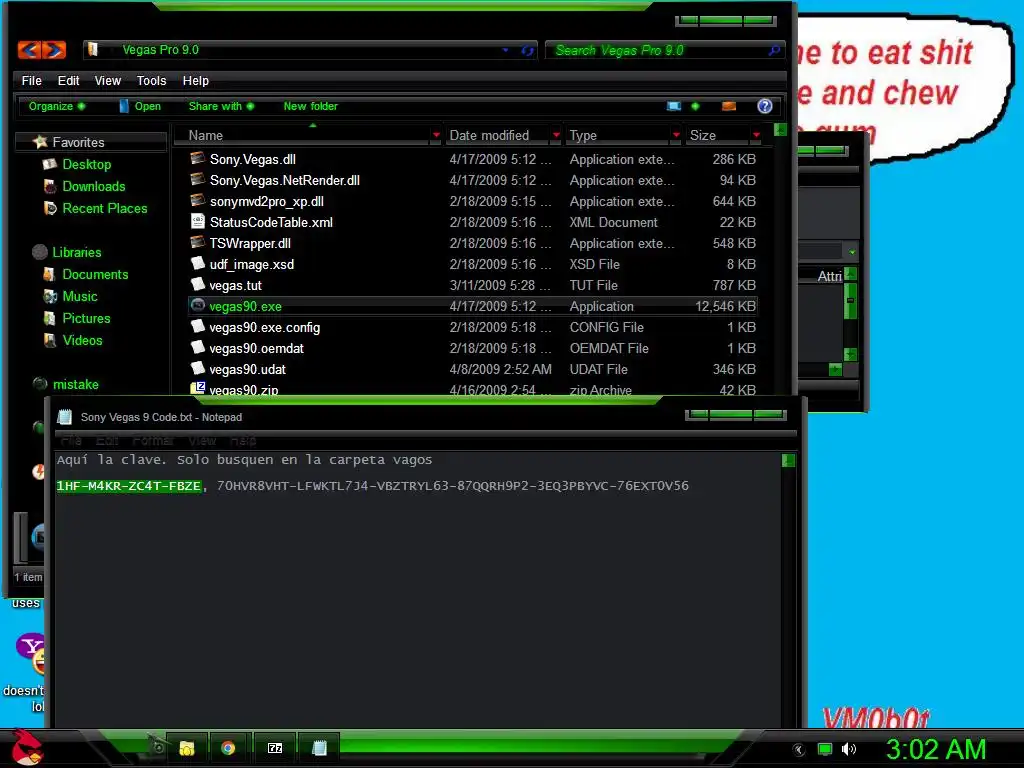
Task: Select the vegas90.exe.config file icon
Action: [198, 326]
